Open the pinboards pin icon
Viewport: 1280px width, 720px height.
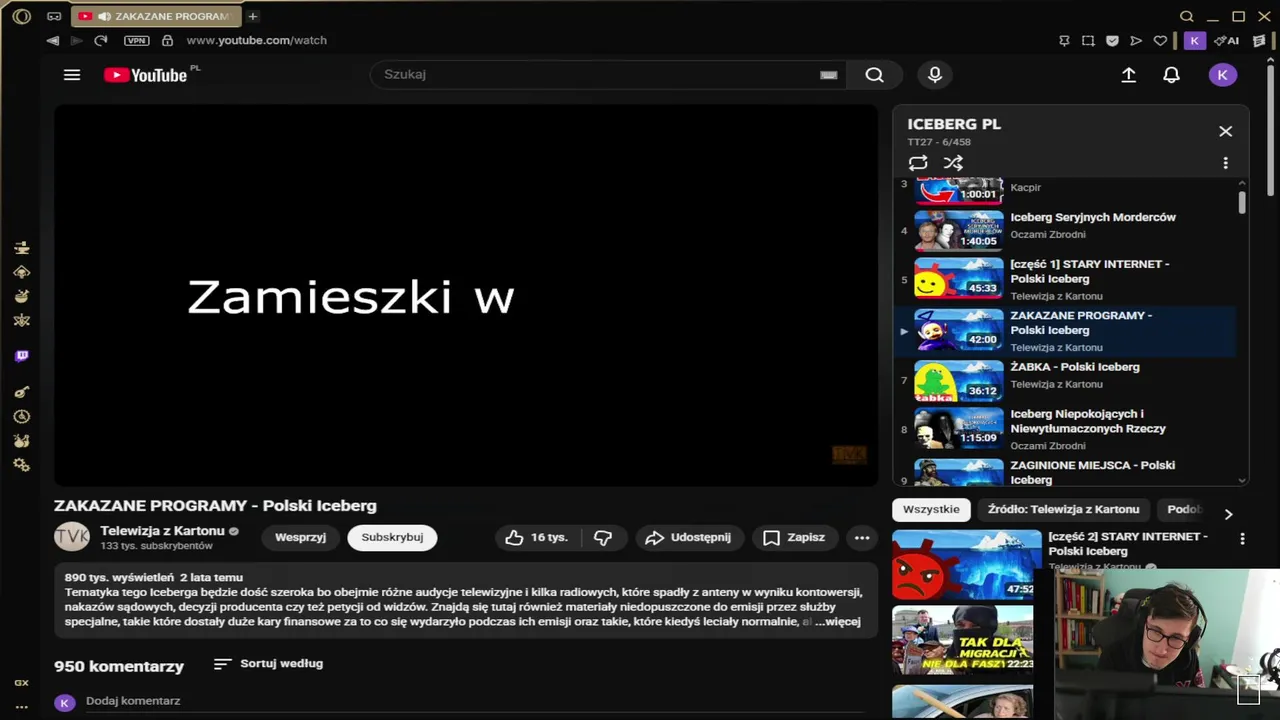click(1064, 41)
